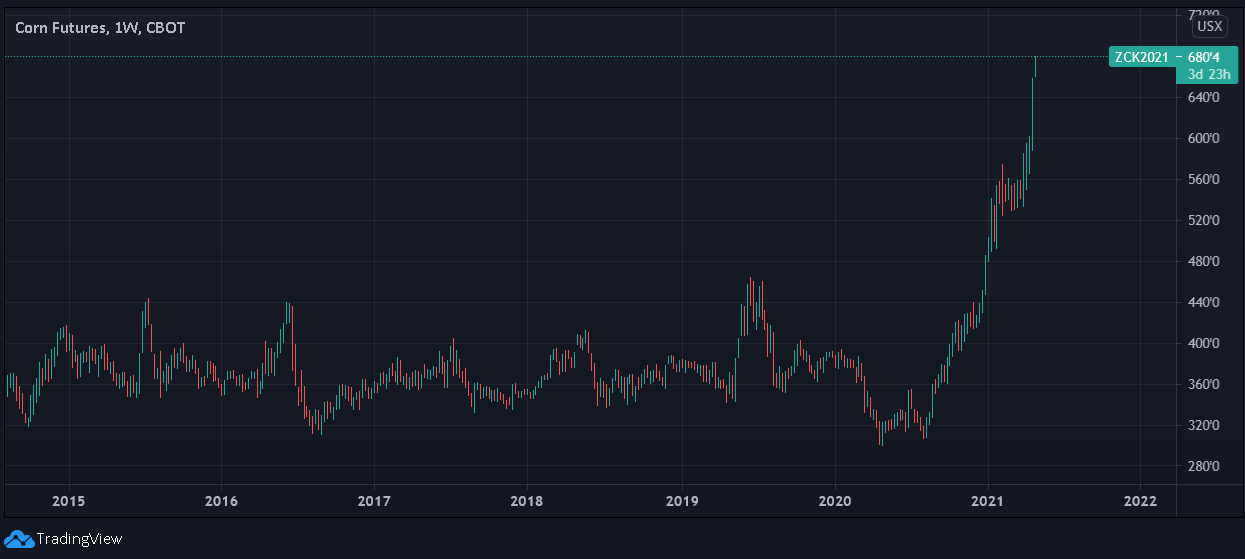Click the 480'0 price scale label
Screen dimensions: 1245x559
pyautogui.click(x=1204, y=262)
